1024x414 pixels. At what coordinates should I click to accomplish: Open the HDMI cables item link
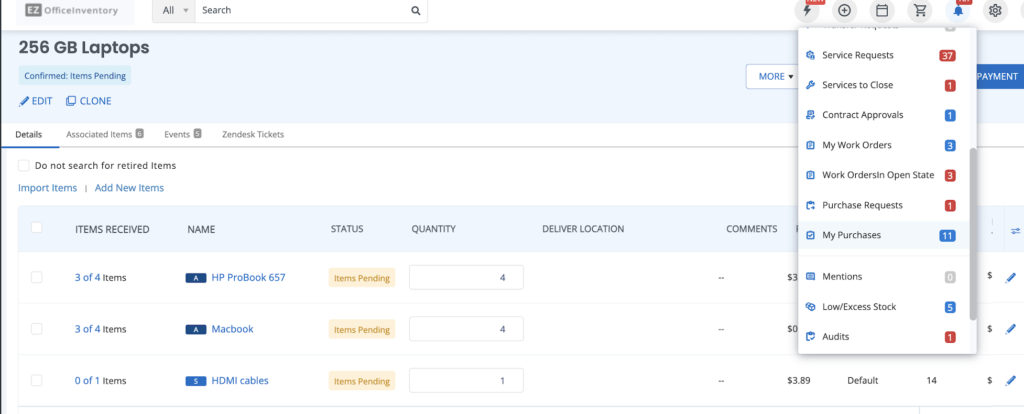click(x=240, y=381)
